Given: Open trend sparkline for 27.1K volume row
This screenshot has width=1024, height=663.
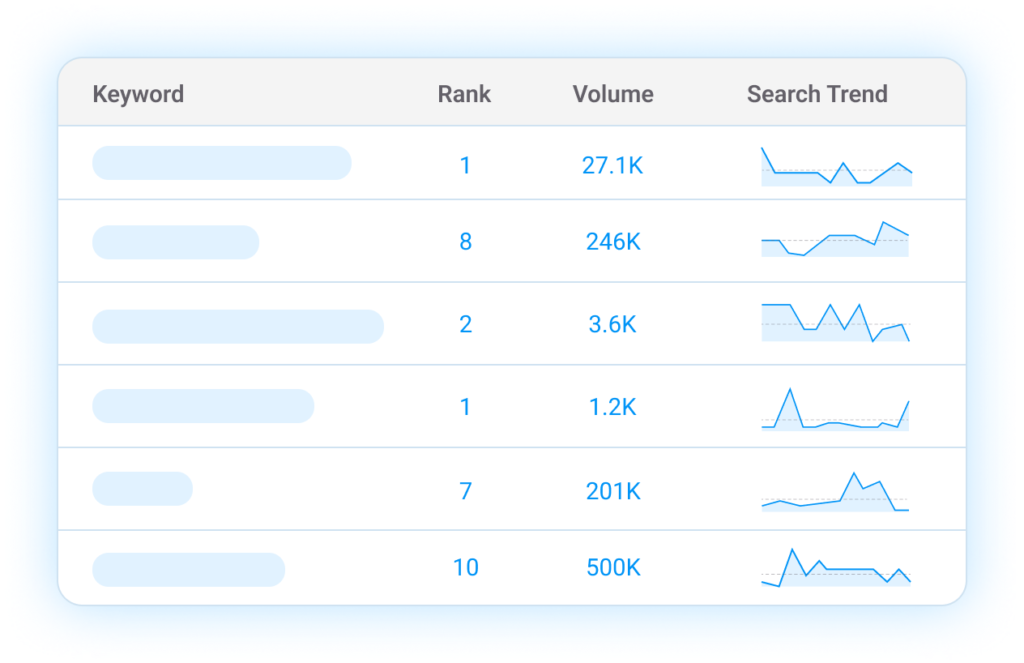Looking at the screenshot, I should pyautogui.click(x=836, y=167).
